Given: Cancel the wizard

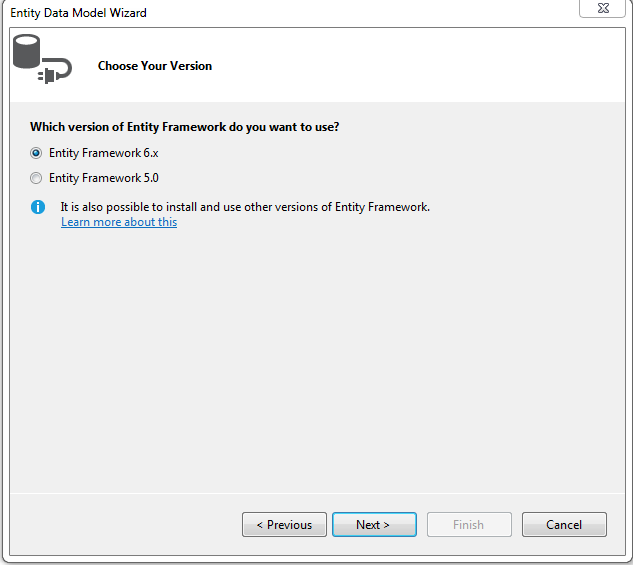Looking at the screenshot, I should click(564, 525).
